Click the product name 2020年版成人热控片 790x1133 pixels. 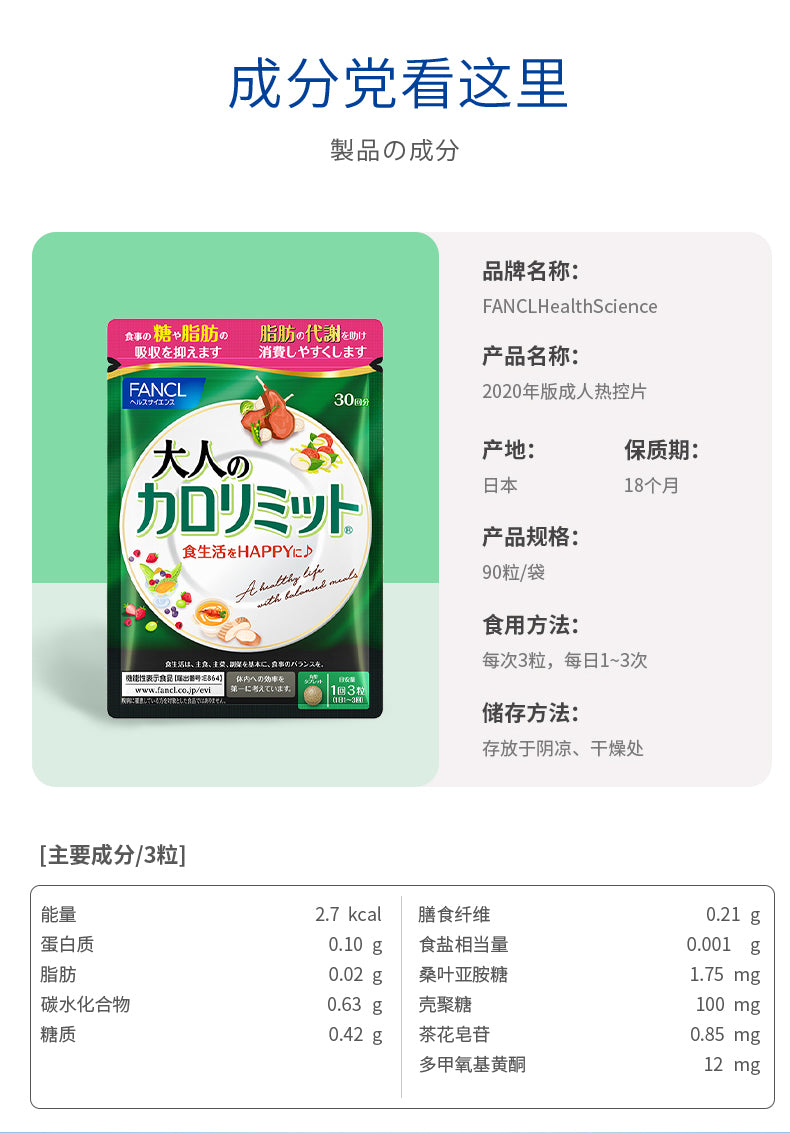[x=564, y=391]
